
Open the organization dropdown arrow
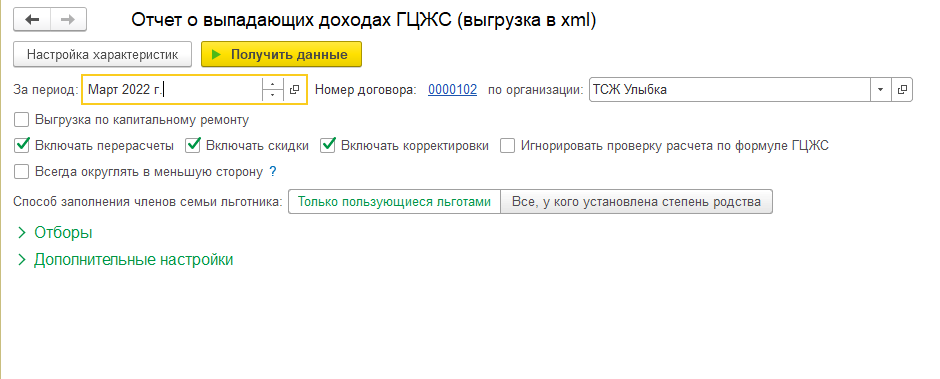coord(881,90)
